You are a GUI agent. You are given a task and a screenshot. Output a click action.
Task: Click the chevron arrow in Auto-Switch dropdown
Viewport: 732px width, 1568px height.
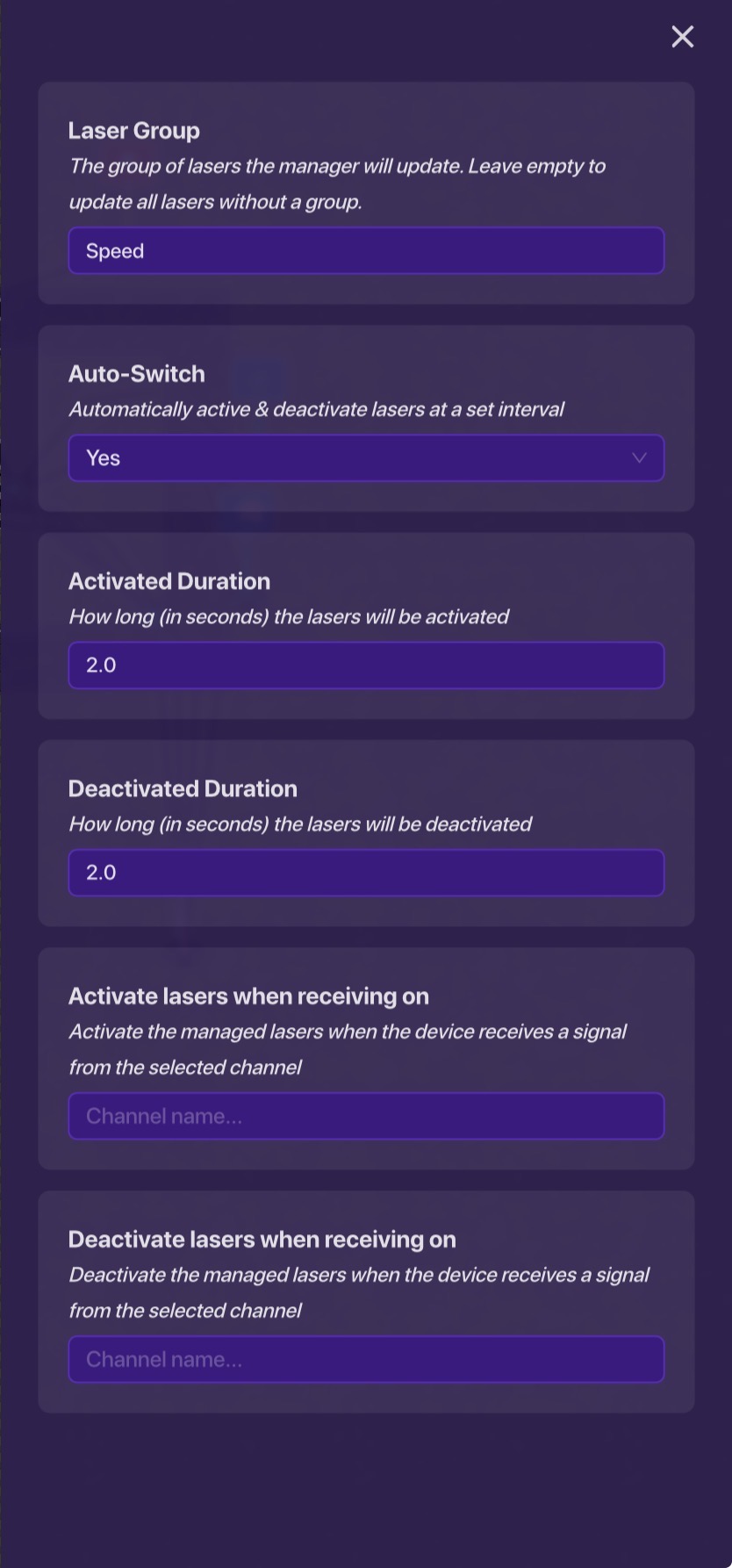click(640, 458)
